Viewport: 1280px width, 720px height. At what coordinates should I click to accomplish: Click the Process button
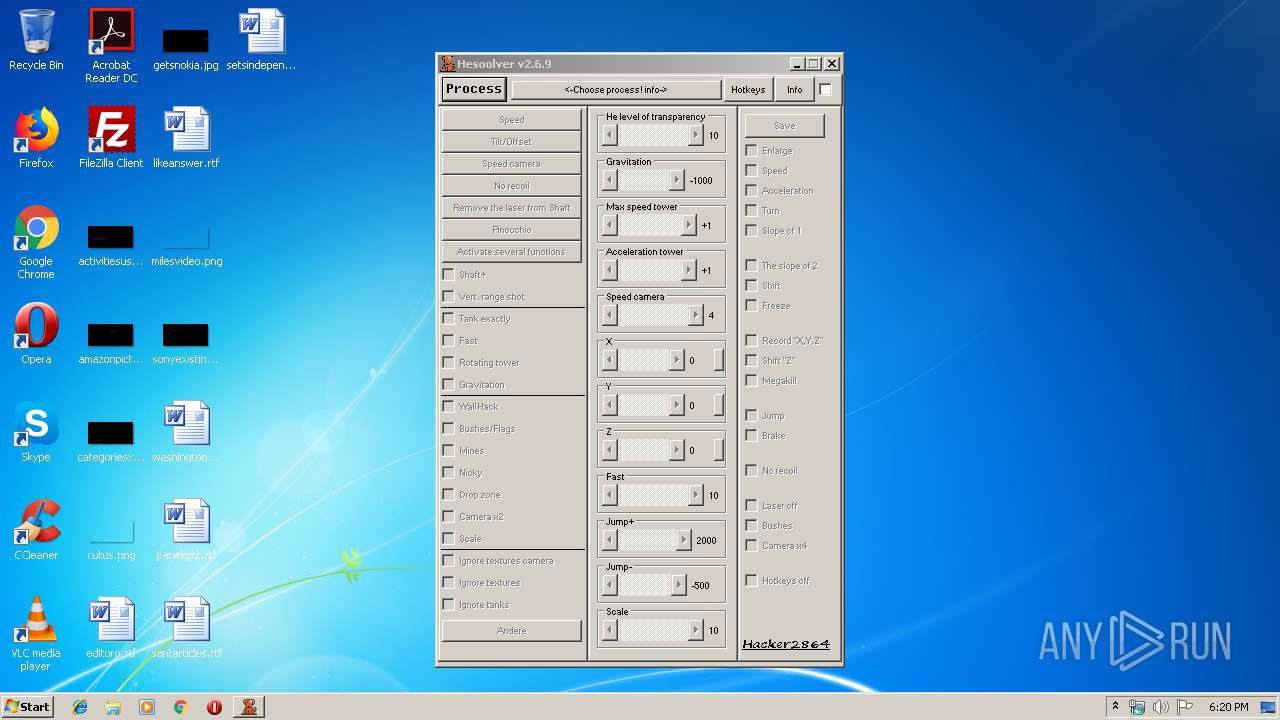click(474, 89)
